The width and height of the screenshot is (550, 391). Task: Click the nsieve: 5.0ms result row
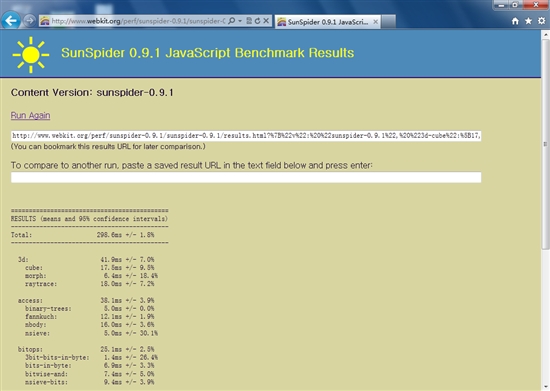coord(91,333)
